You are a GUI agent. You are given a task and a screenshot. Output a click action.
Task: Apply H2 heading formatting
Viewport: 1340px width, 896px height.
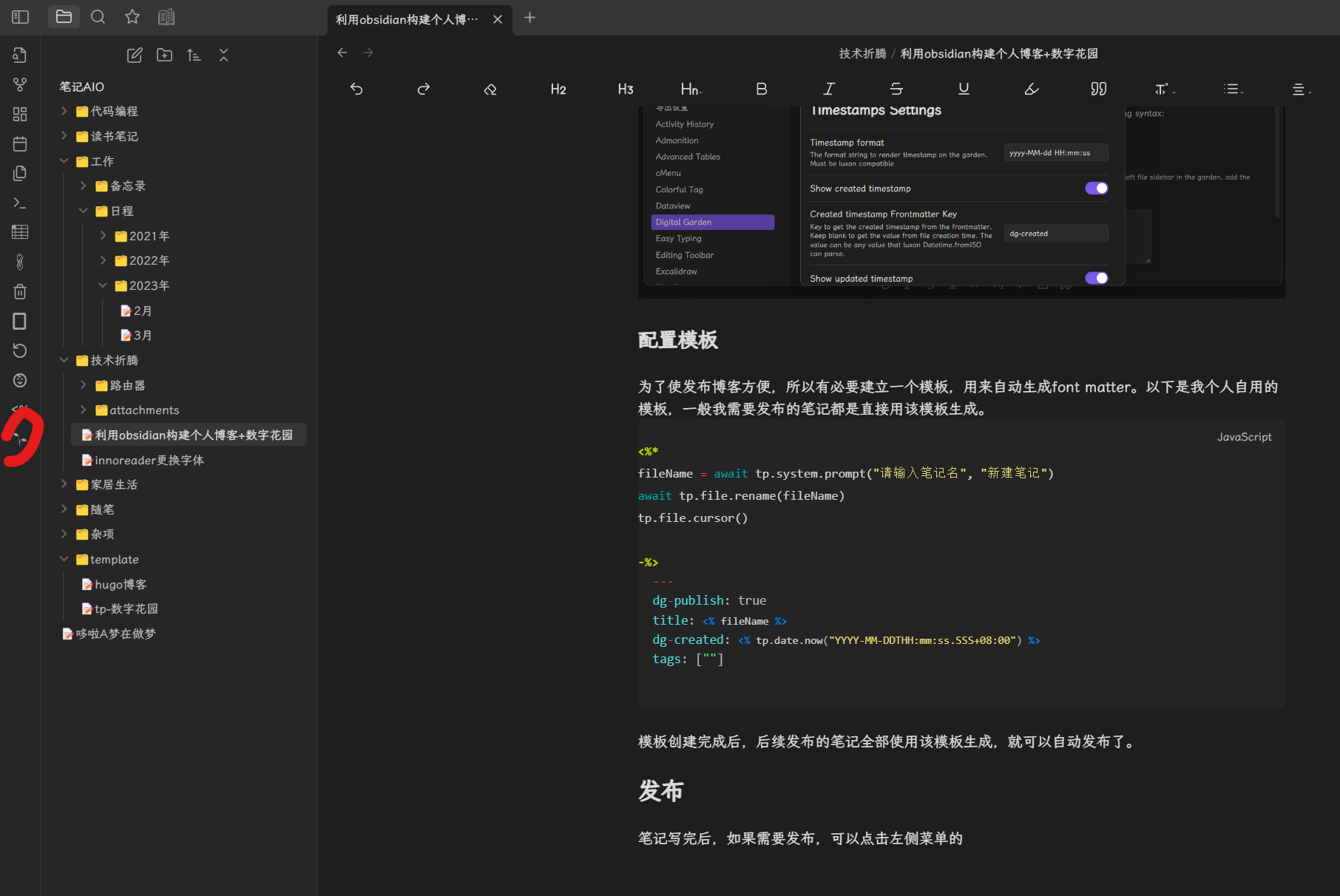pyautogui.click(x=558, y=89)
